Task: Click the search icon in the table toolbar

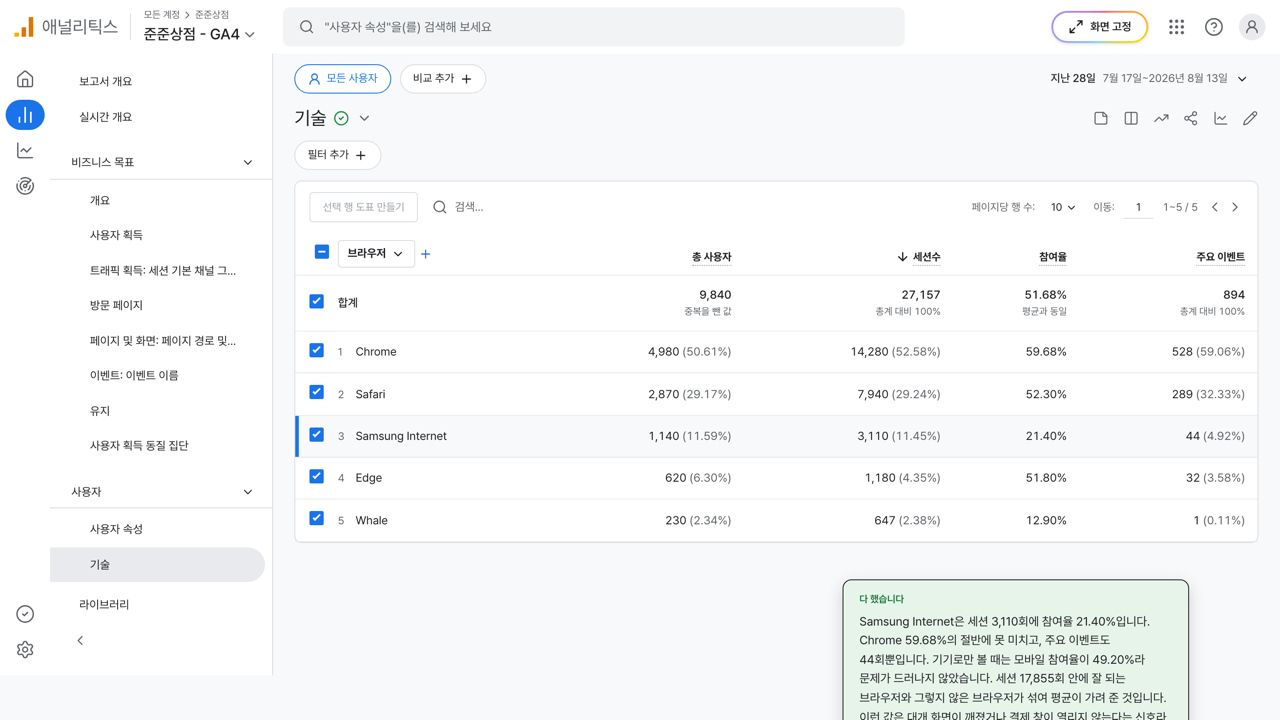Action: click(440, 207)
